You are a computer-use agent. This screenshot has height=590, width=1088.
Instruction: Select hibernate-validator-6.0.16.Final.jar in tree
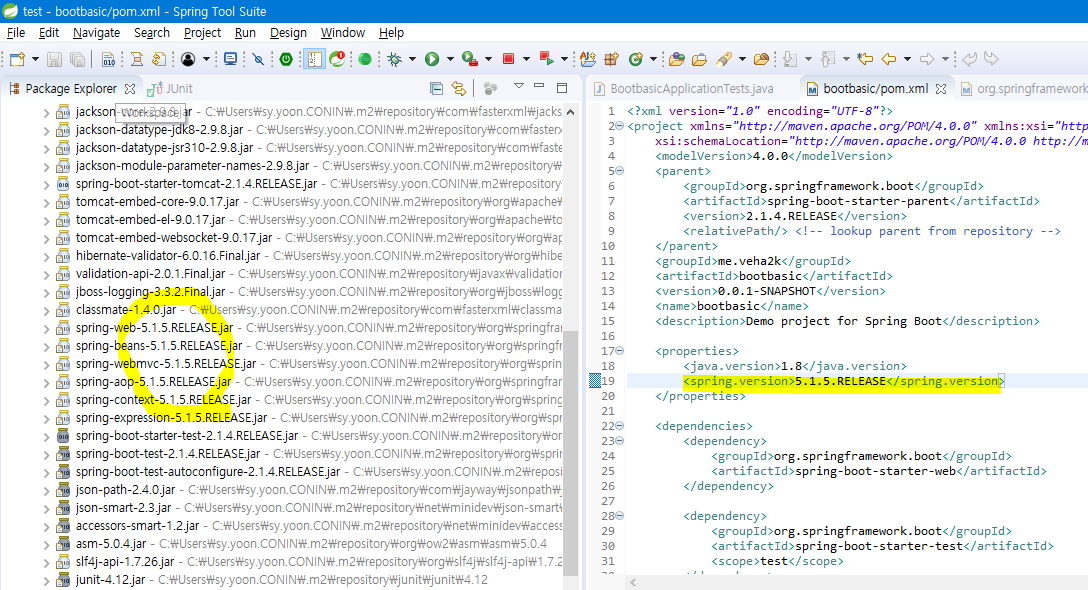pos(168,255)
